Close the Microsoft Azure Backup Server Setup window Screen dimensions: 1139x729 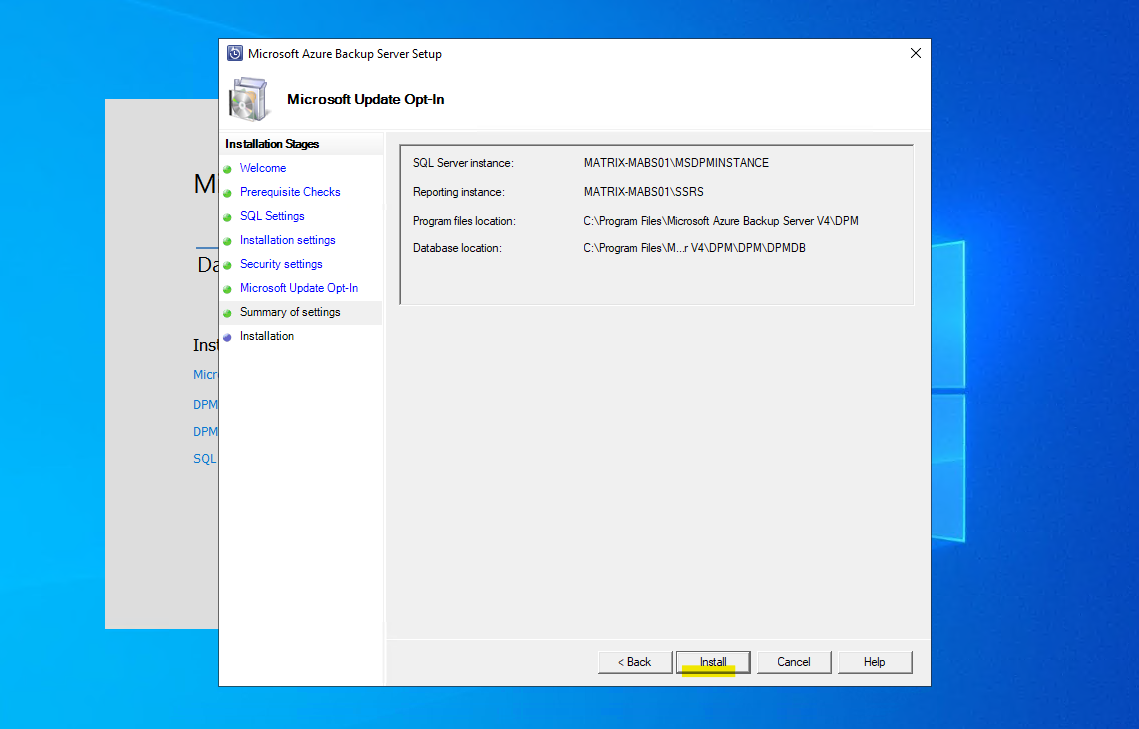click(x=915, y=53)
